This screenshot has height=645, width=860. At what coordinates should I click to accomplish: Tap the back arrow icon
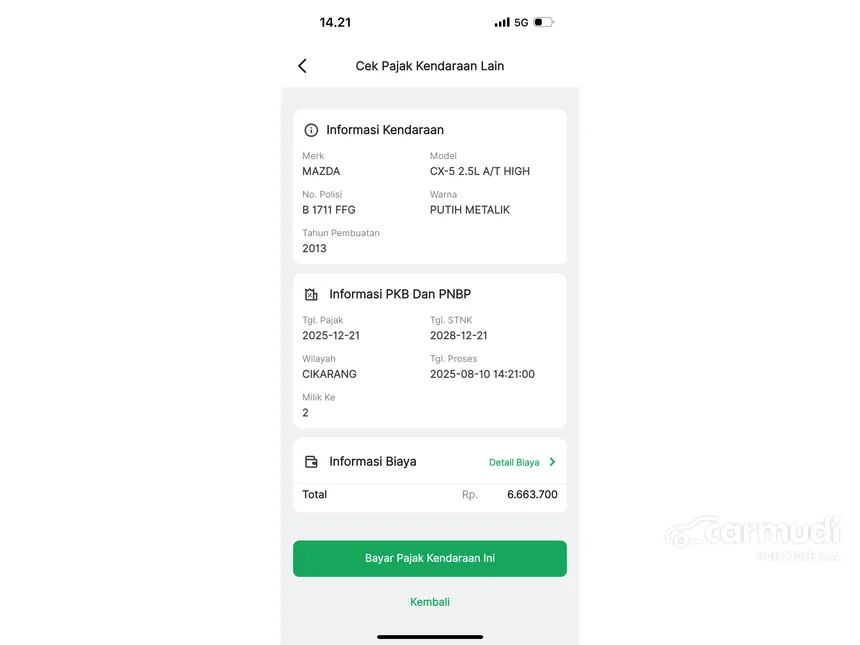point(302,66)
